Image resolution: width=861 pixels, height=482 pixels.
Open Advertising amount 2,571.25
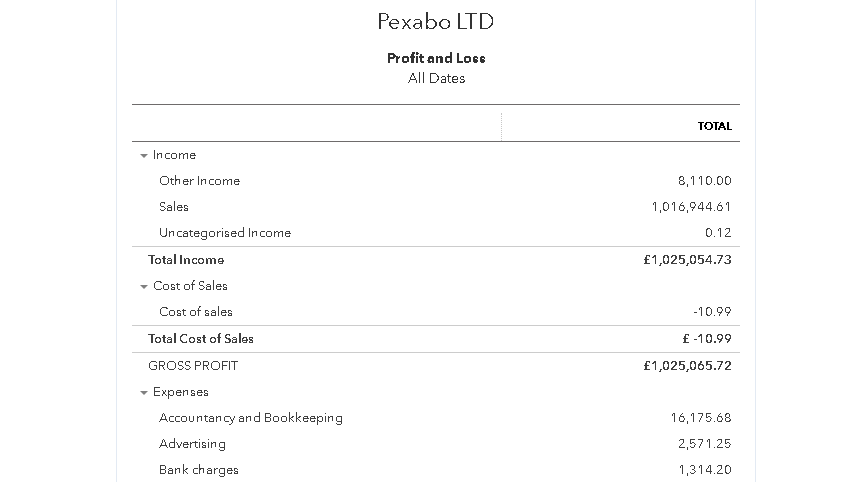705,444
